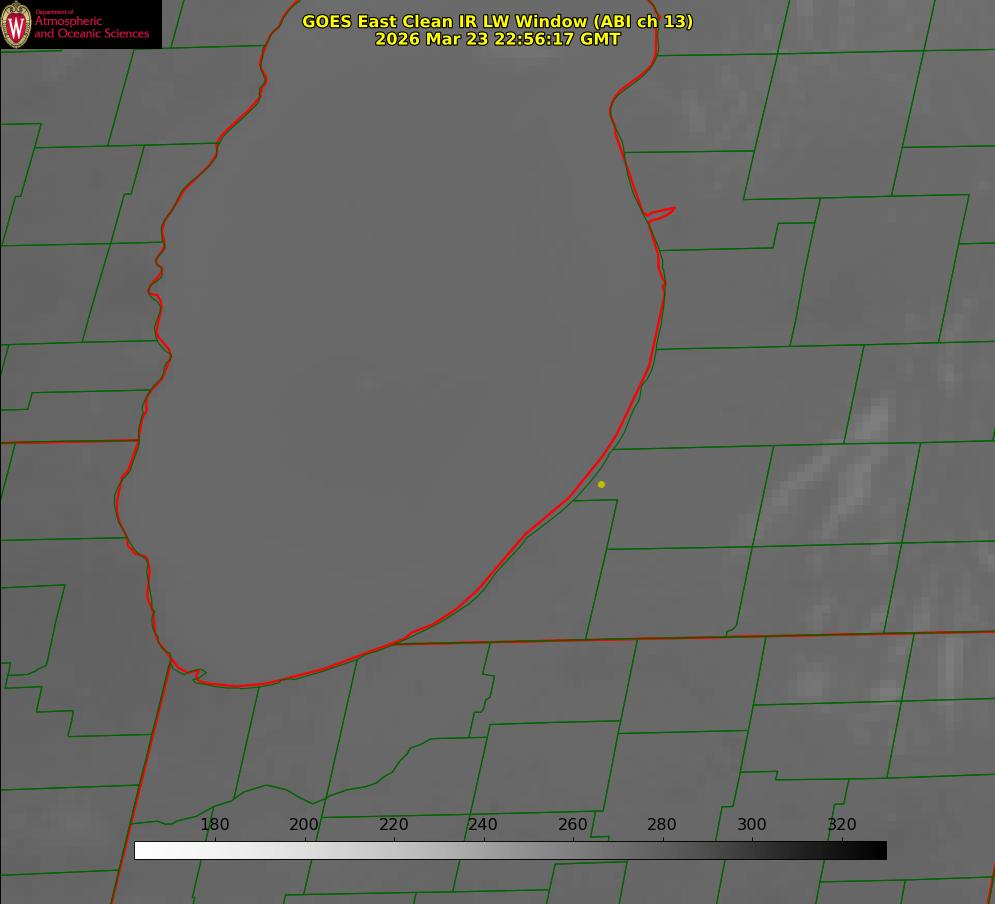
Task: Click the colorbar label '240'
Action: (x=483, y=824)
